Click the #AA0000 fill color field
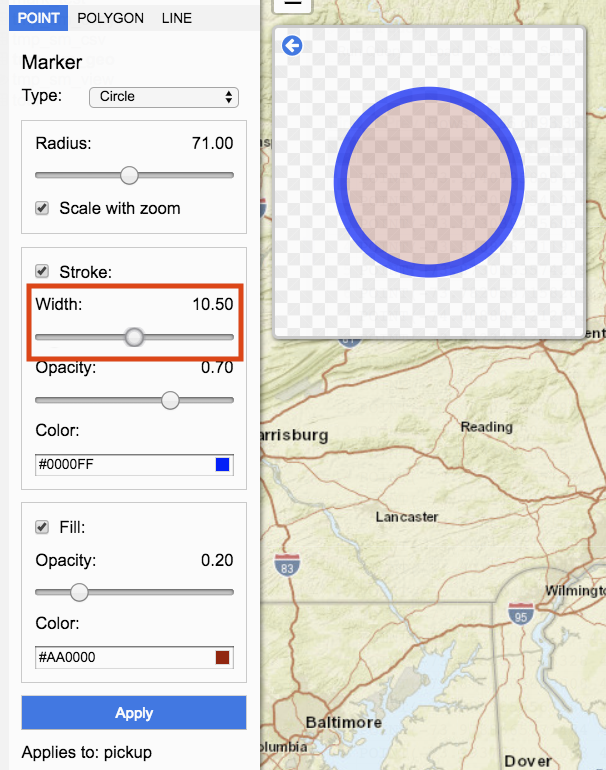Viewport: 606px width, 770px height. (134, 658)
